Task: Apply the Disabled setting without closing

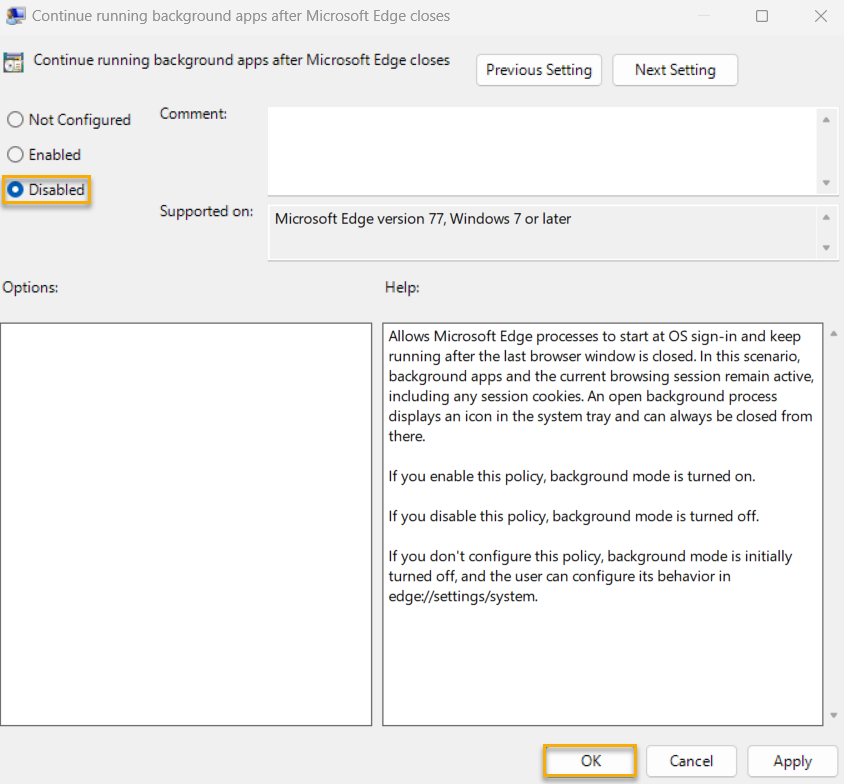Action: 792,761
